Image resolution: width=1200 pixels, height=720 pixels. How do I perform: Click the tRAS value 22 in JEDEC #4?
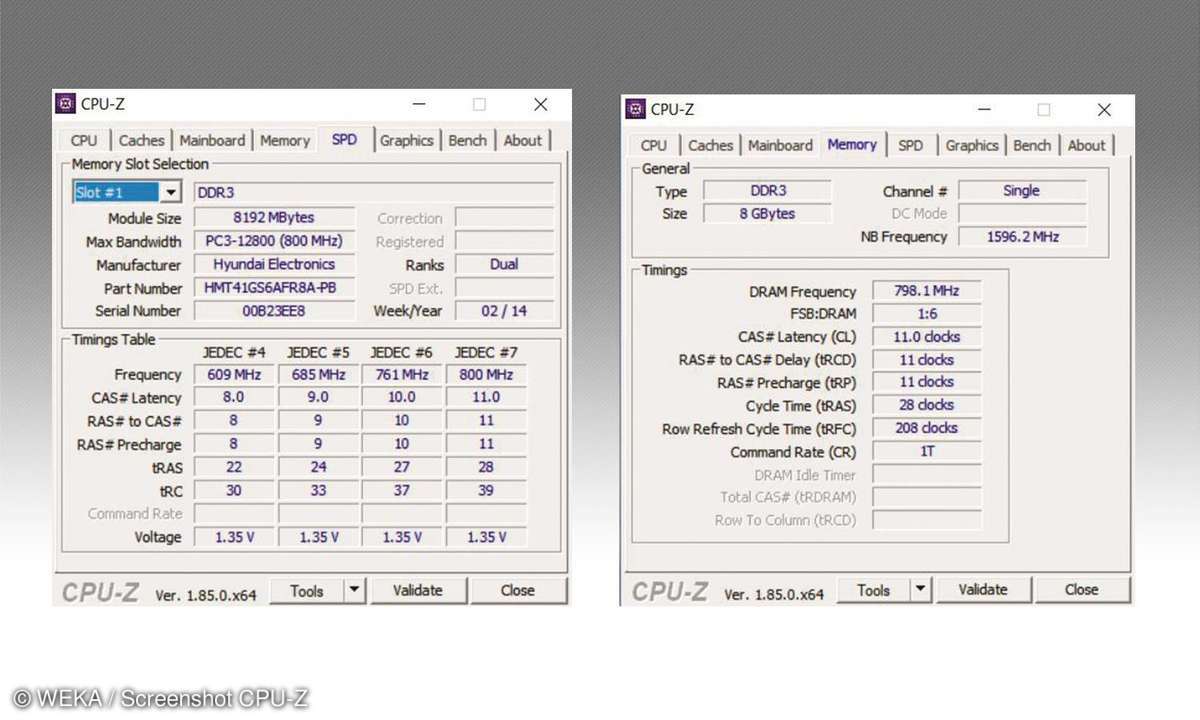tap(235, 467)
